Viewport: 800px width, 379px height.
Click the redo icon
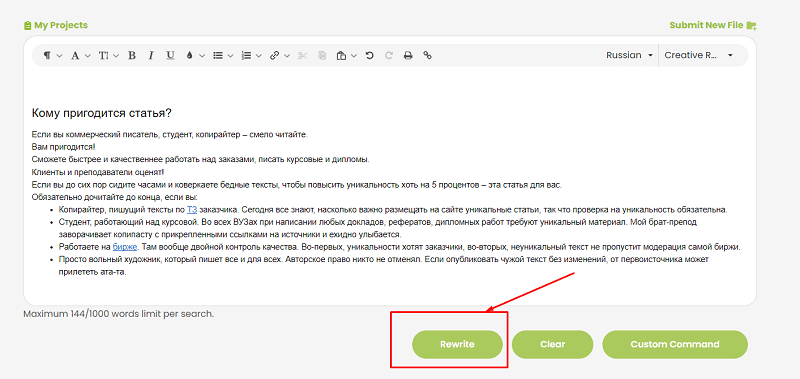point(389,56)
